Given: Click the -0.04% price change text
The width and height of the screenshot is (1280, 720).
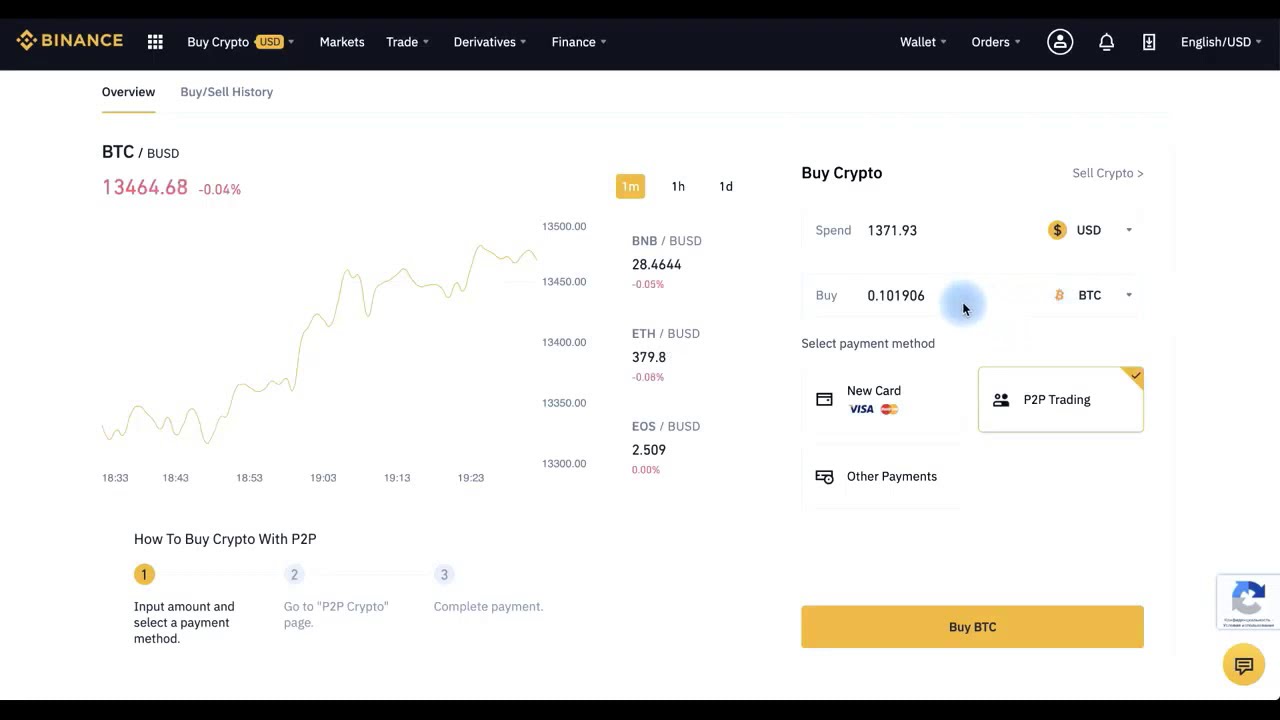Looking at the screenshot, I should point(219,189).
